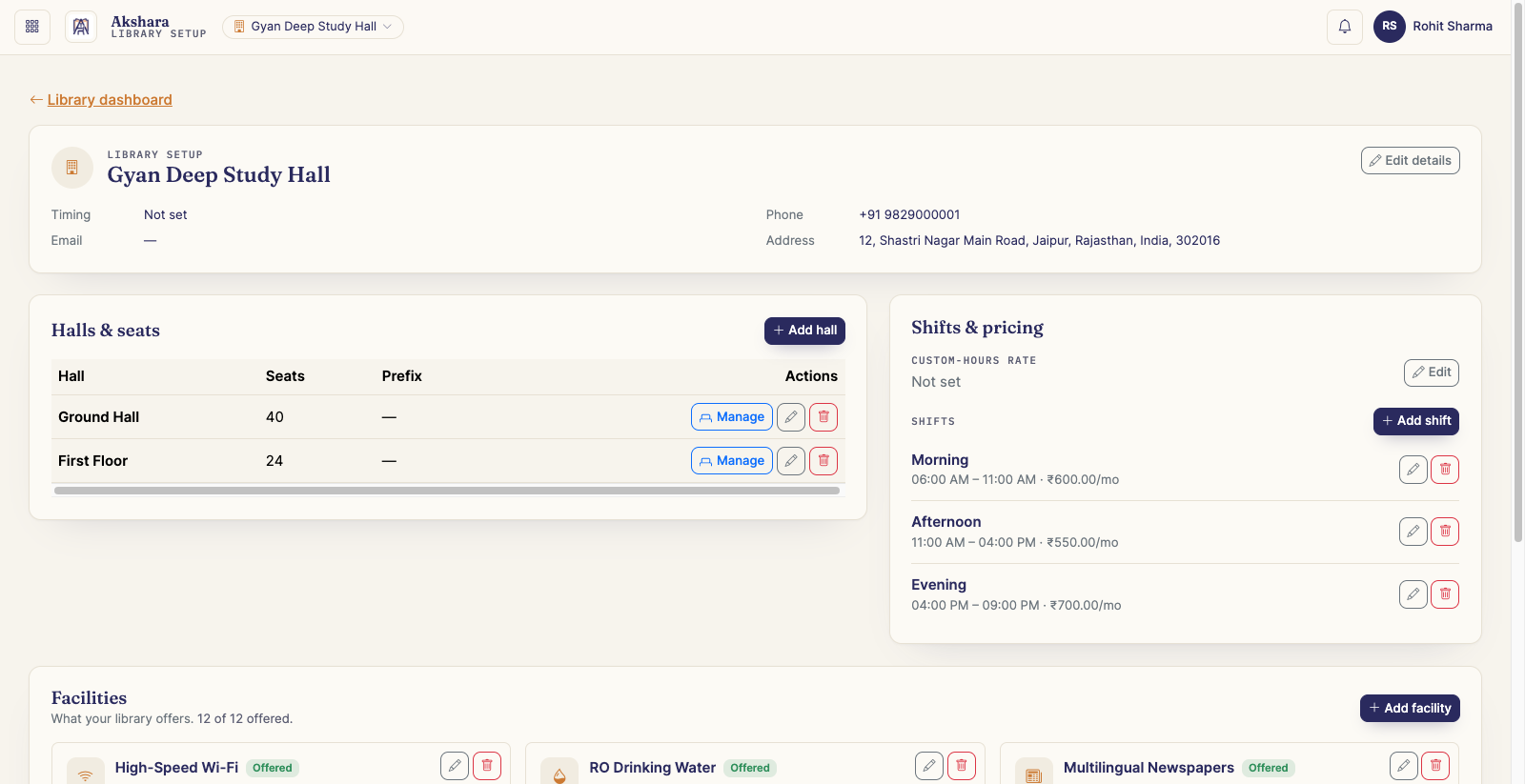Click the Prefix column header
The image size is (1525, 784).
(x=402, y=376)
